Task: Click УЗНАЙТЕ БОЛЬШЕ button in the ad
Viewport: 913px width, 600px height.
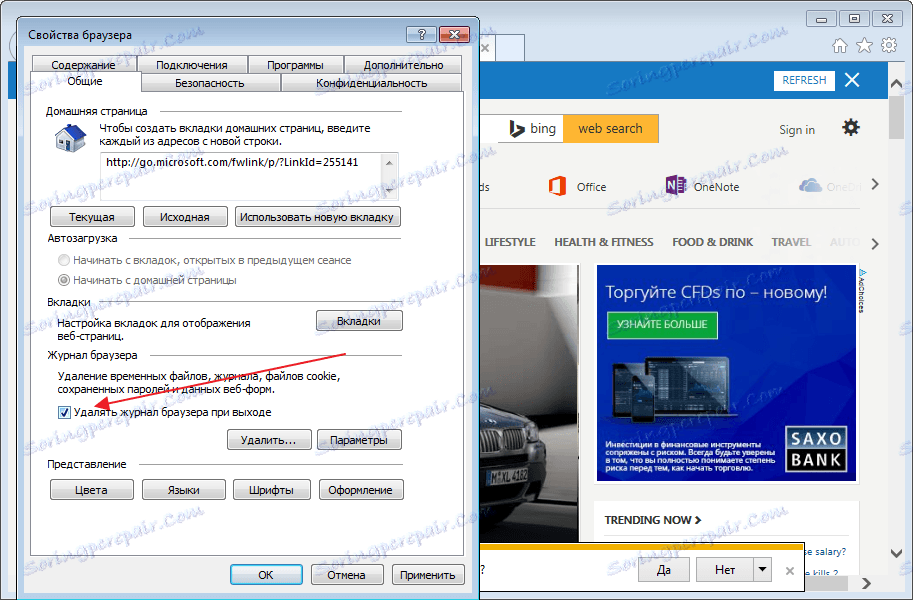Action: tap(662, 325)
